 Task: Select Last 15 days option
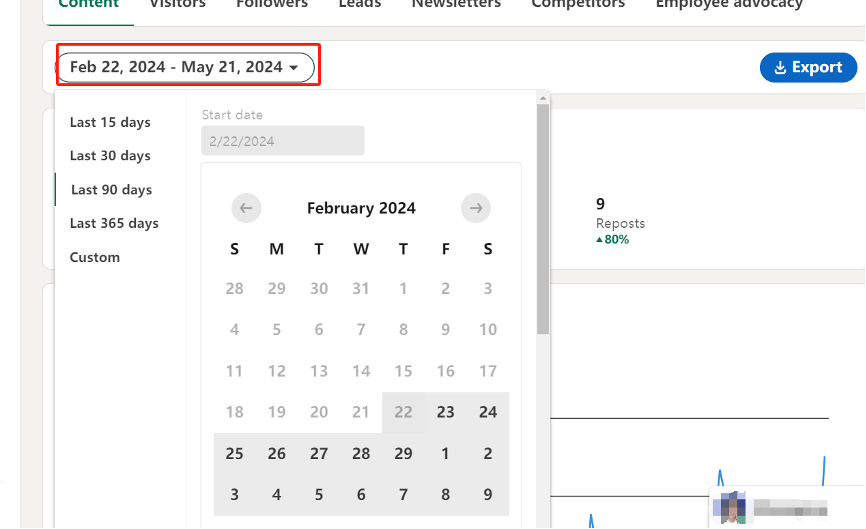(110, 122)
